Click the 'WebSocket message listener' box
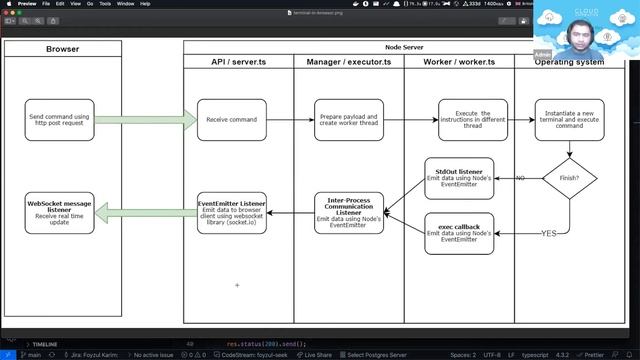 point(60,213)
